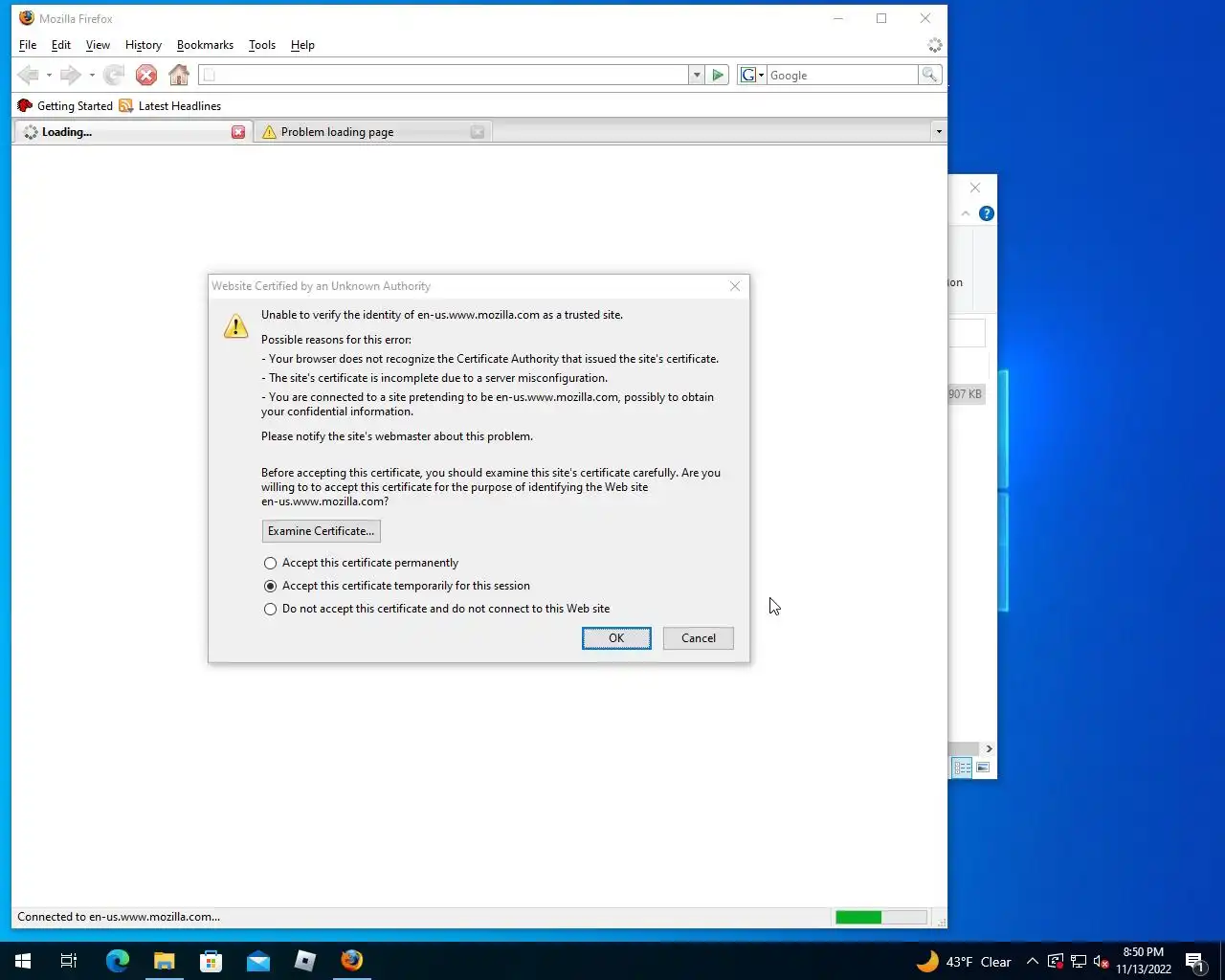Open the Mail app from the taskbar

[x=258, y=961]
